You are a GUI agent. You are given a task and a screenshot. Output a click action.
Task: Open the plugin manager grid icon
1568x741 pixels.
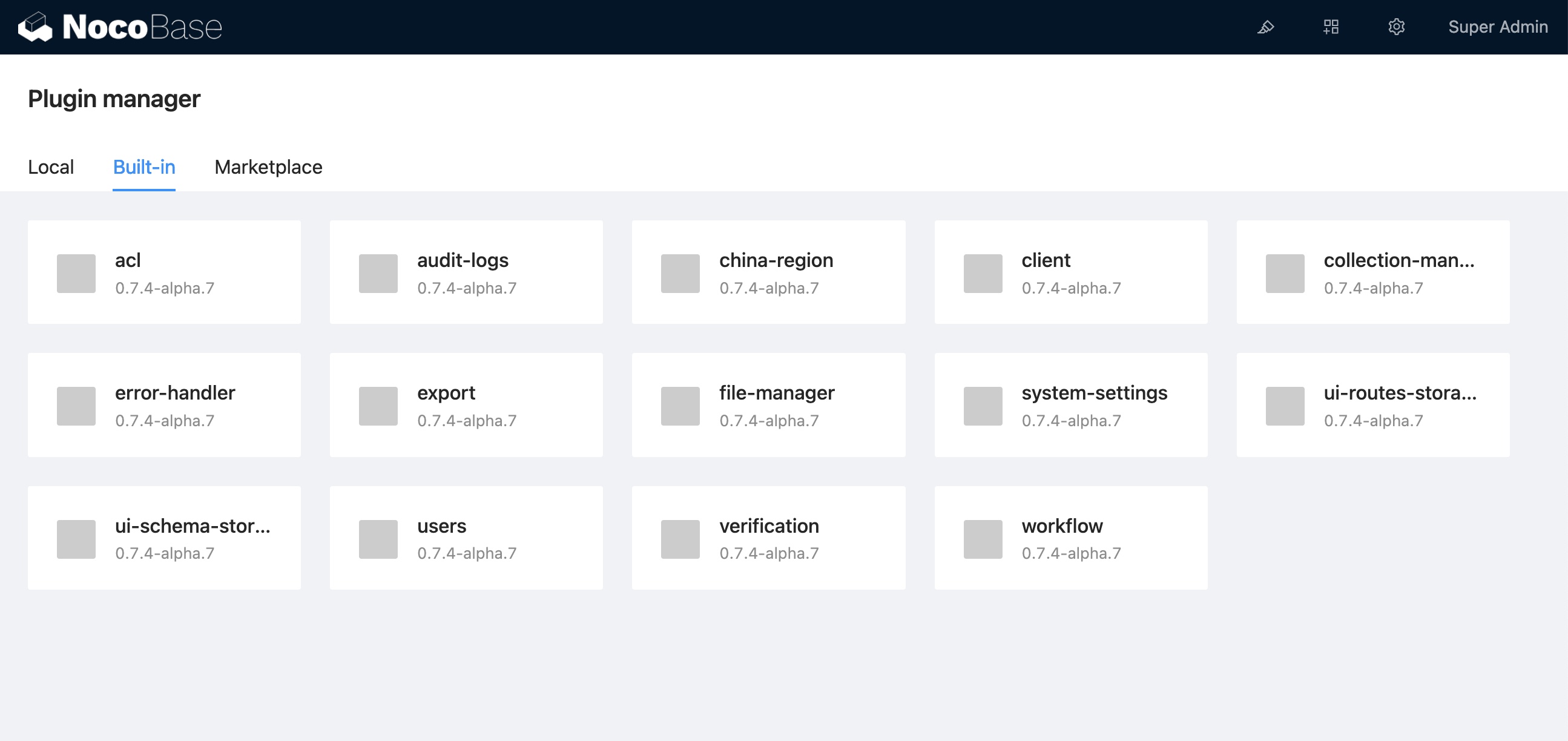1331,27
